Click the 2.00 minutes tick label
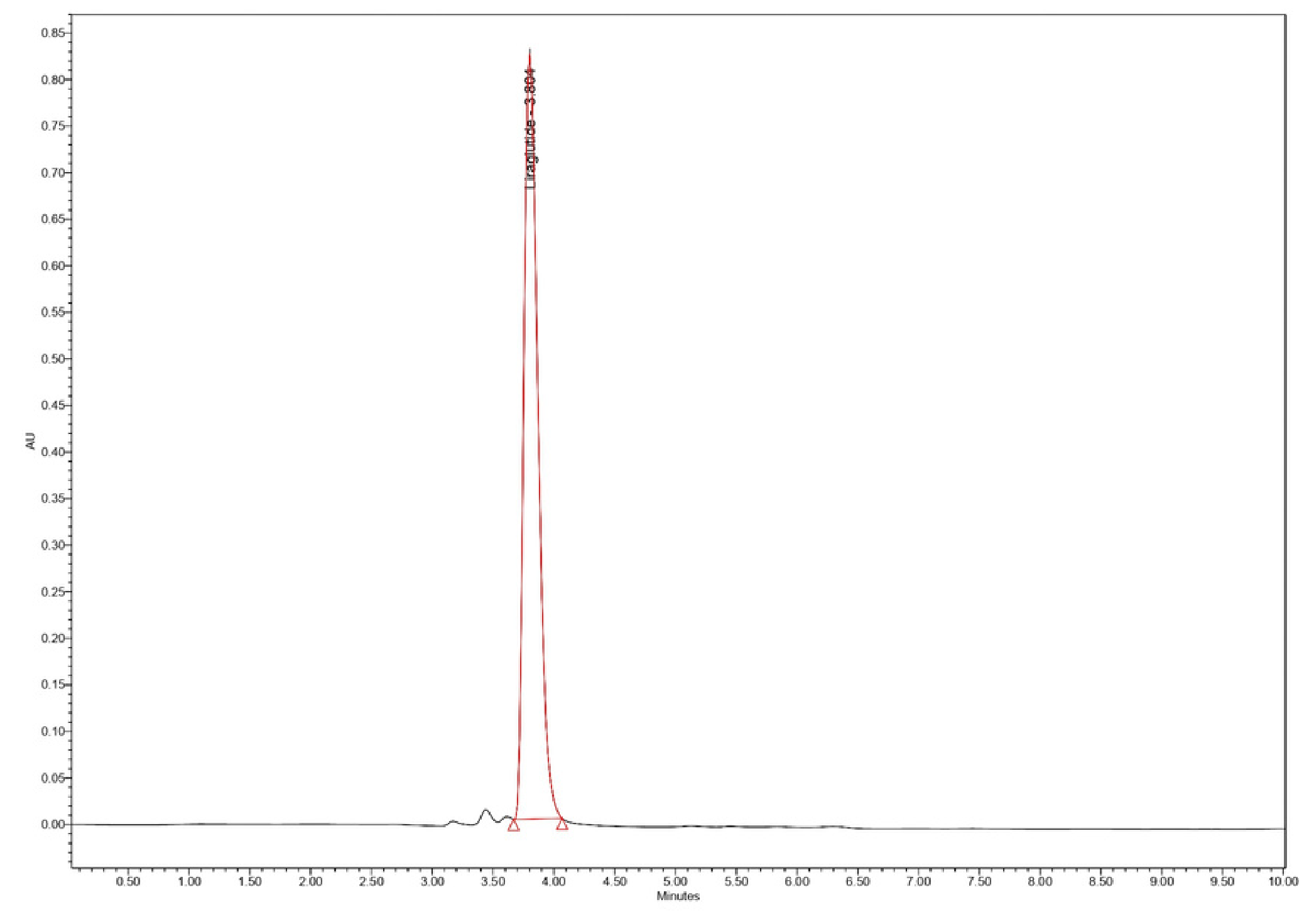The height and width of the screenshot is (924, 1309). point(310,881)
